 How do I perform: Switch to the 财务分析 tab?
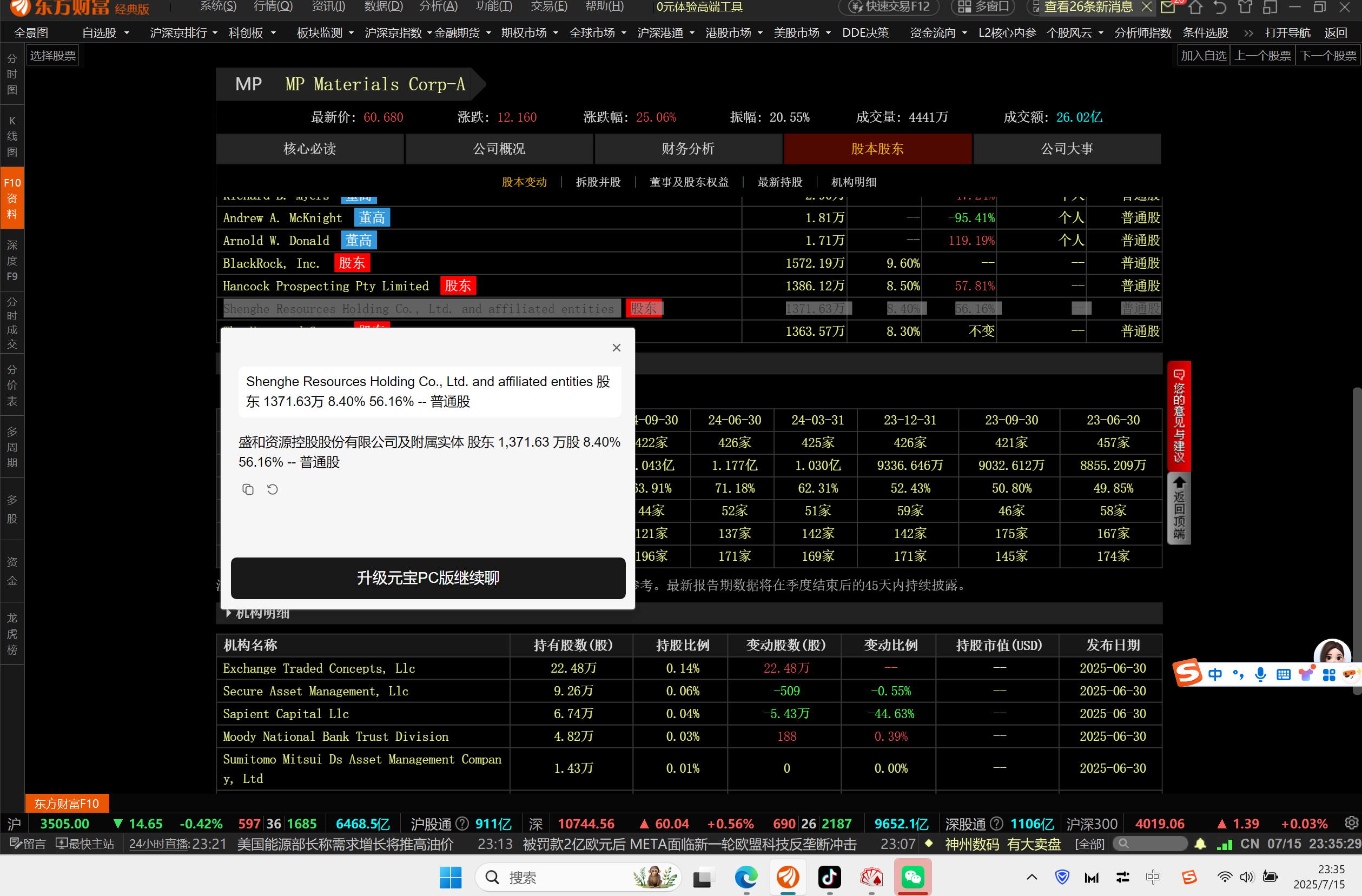tap(689, 149)
